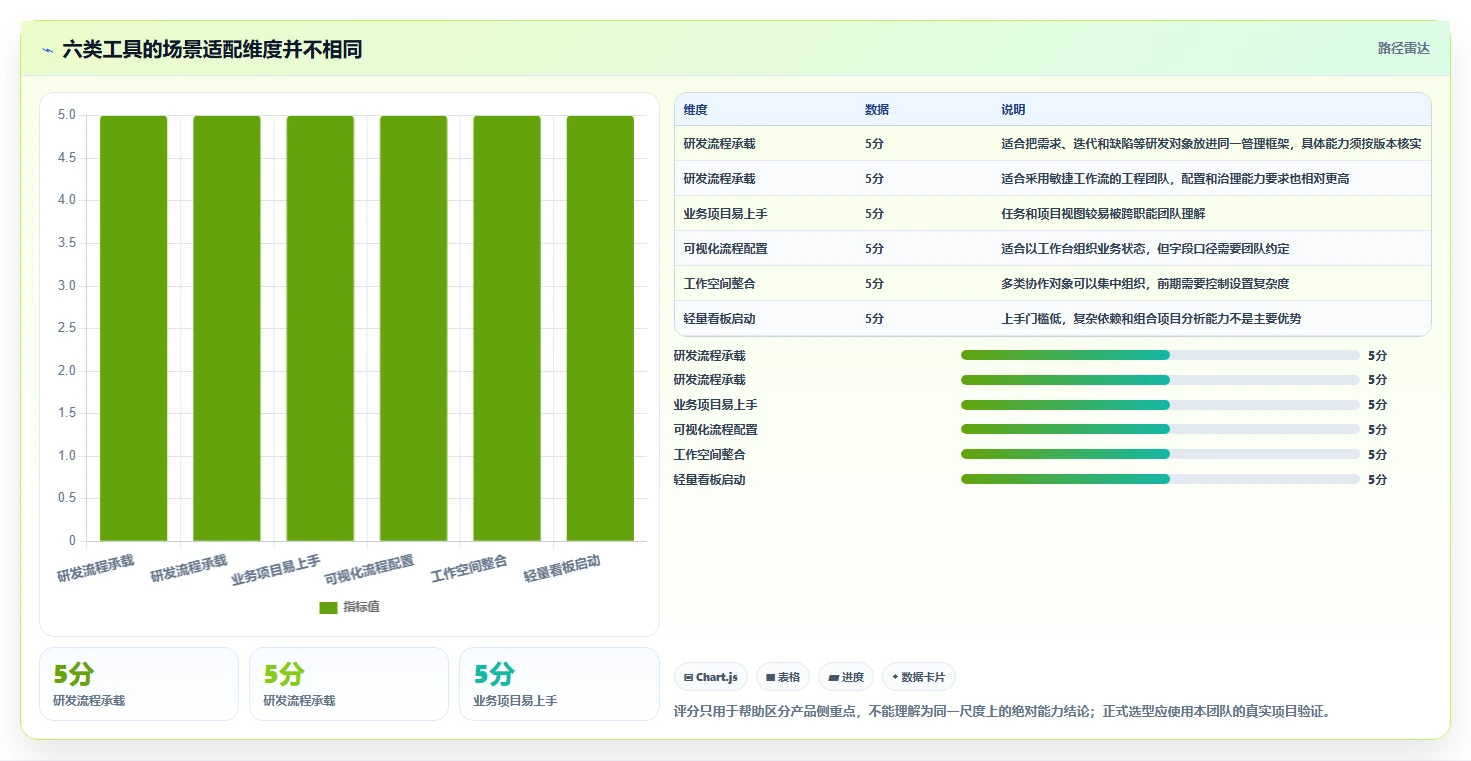Click the footer note starting '评分只用于帮助区分'
This screenshot has height=761, width=1471.
pyautogui.click(x=1004, y=712)
